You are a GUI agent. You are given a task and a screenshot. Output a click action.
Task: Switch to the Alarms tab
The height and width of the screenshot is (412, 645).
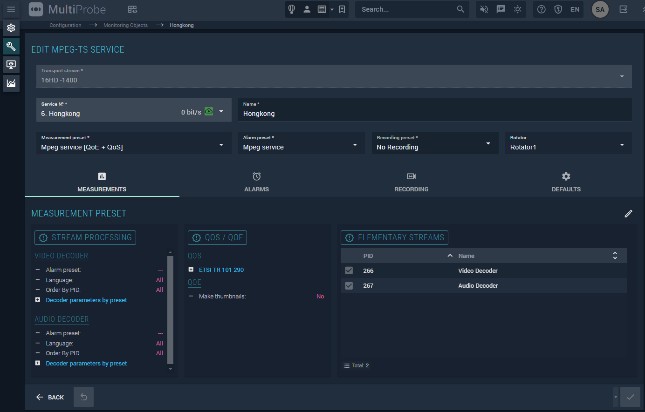tap(257, 181)
